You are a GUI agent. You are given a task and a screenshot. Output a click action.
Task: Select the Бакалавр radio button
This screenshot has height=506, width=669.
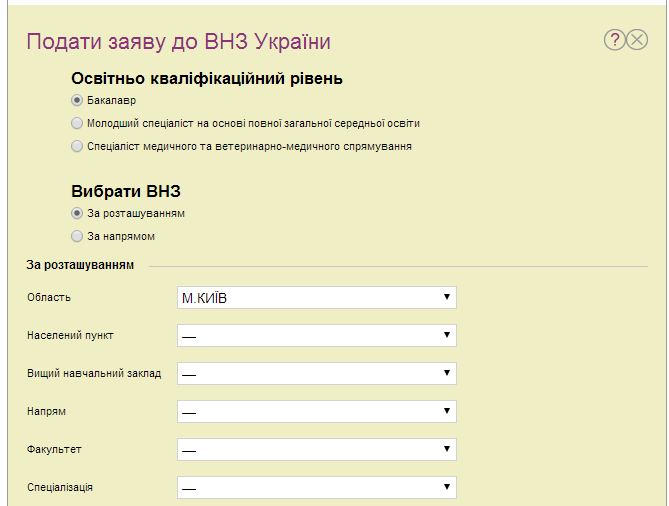point(77,100)
